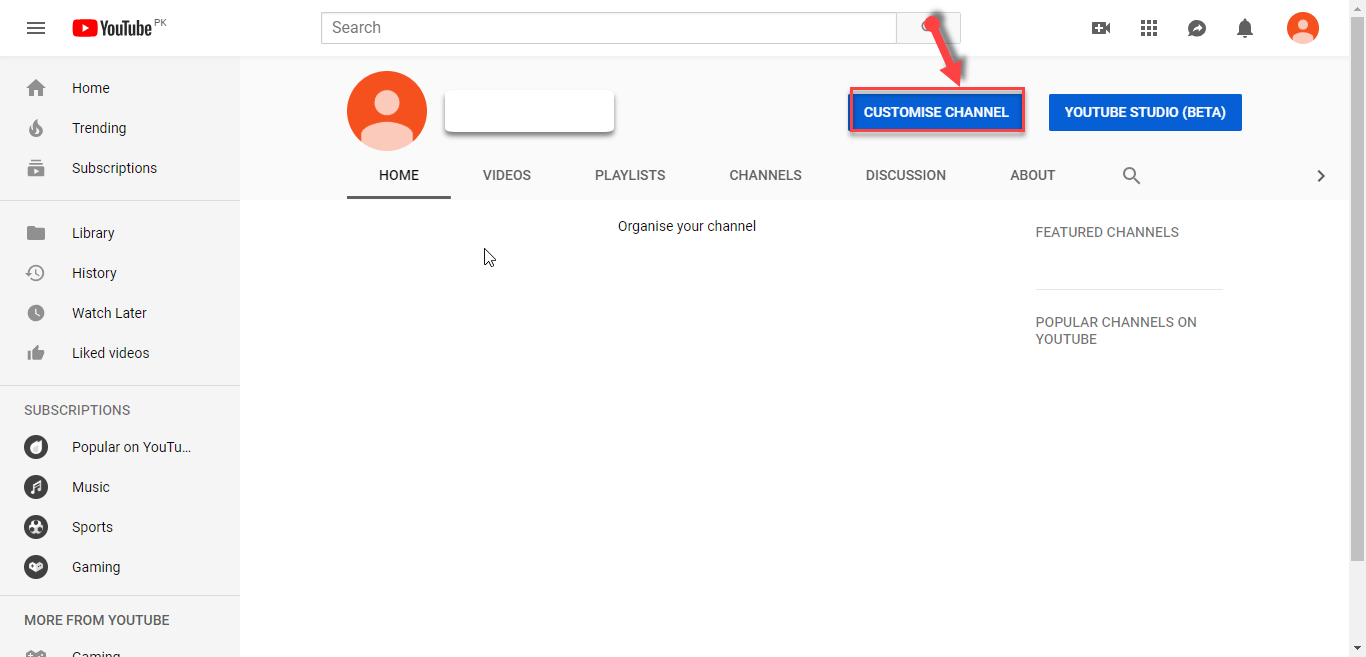
Task: Open the channel search magnifier icon
Action: [x=1130, y=175]
